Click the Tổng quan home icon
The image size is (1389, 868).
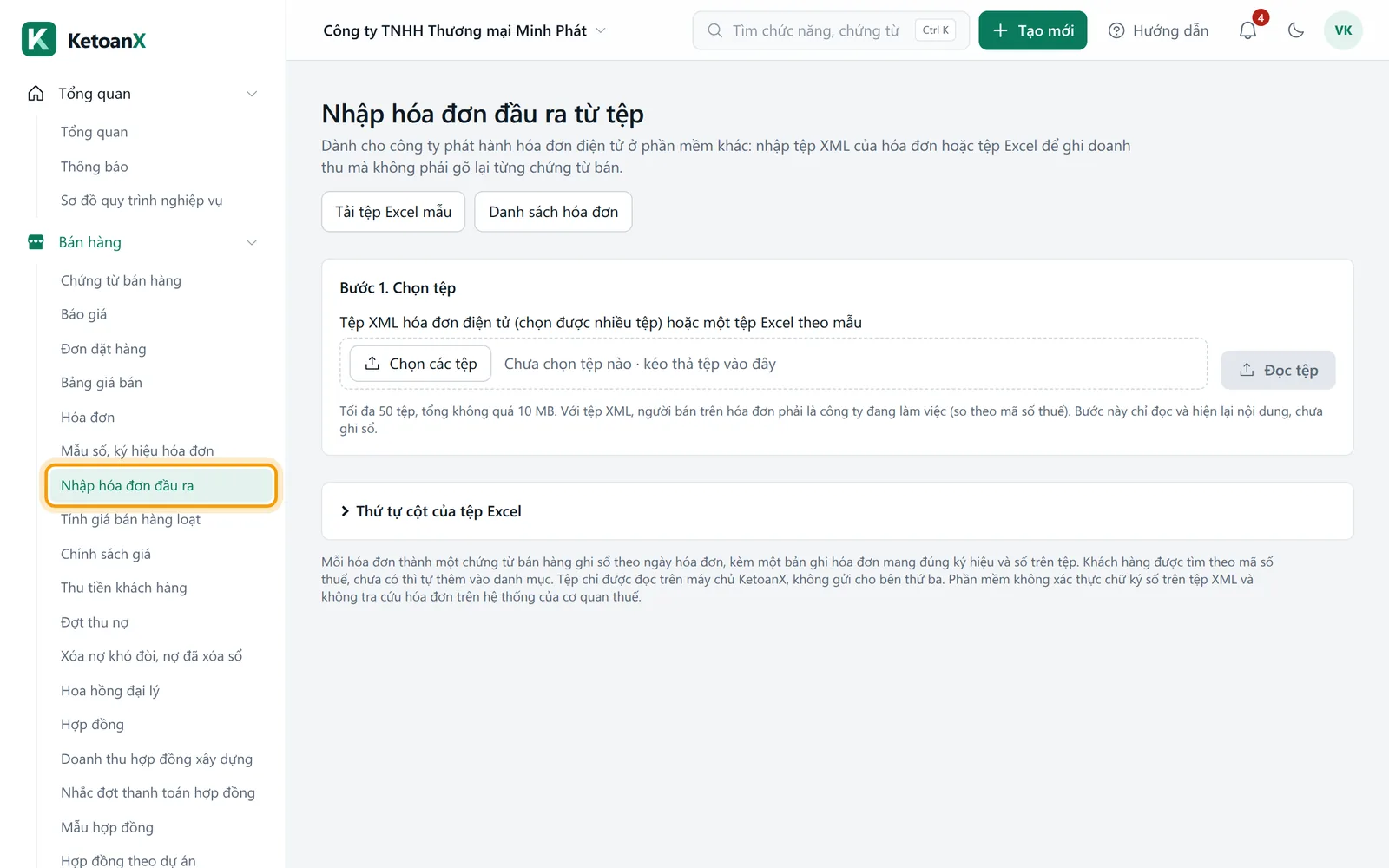click(x=36, y=93)
